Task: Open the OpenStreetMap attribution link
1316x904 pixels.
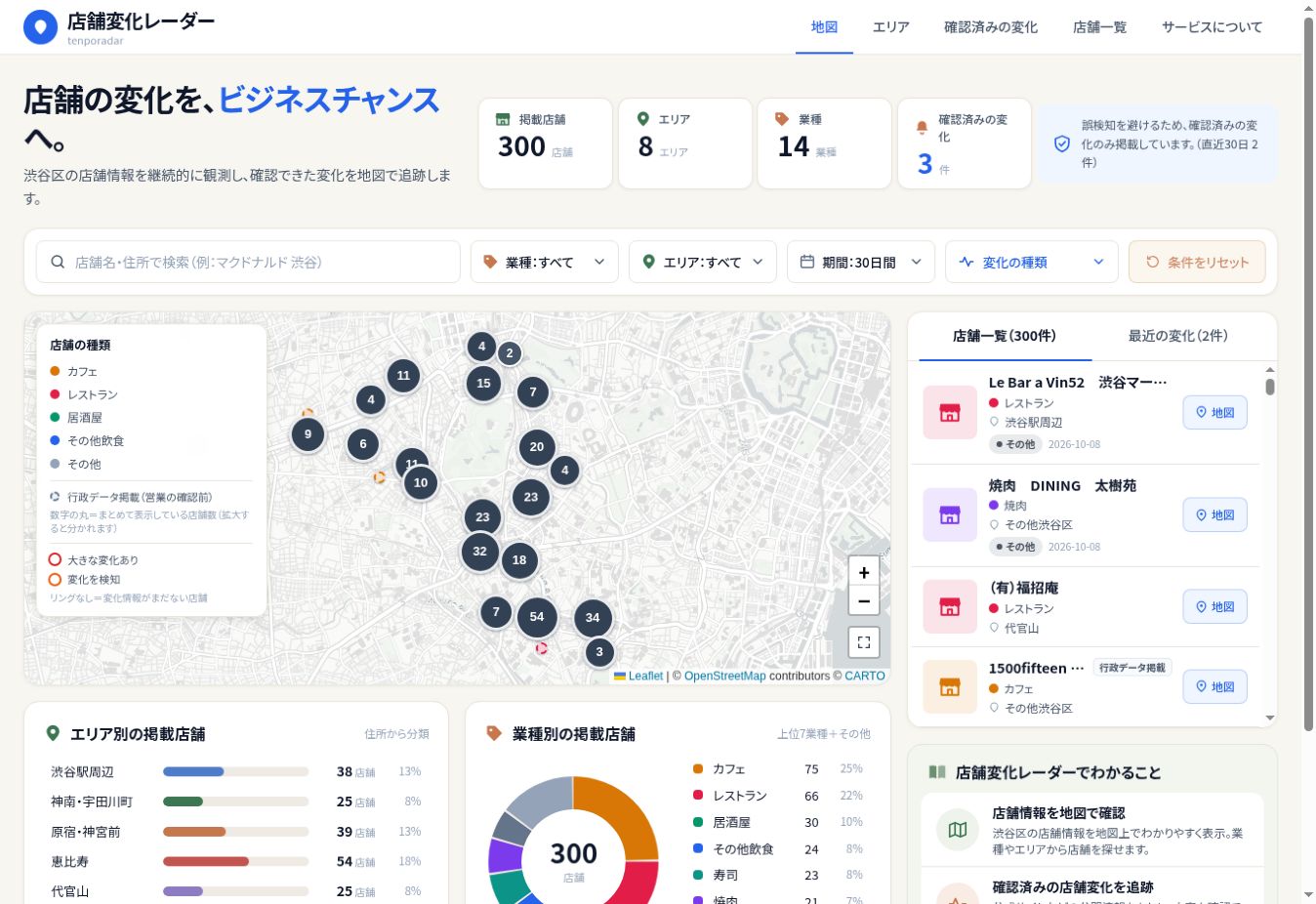Action: (724, 676)
